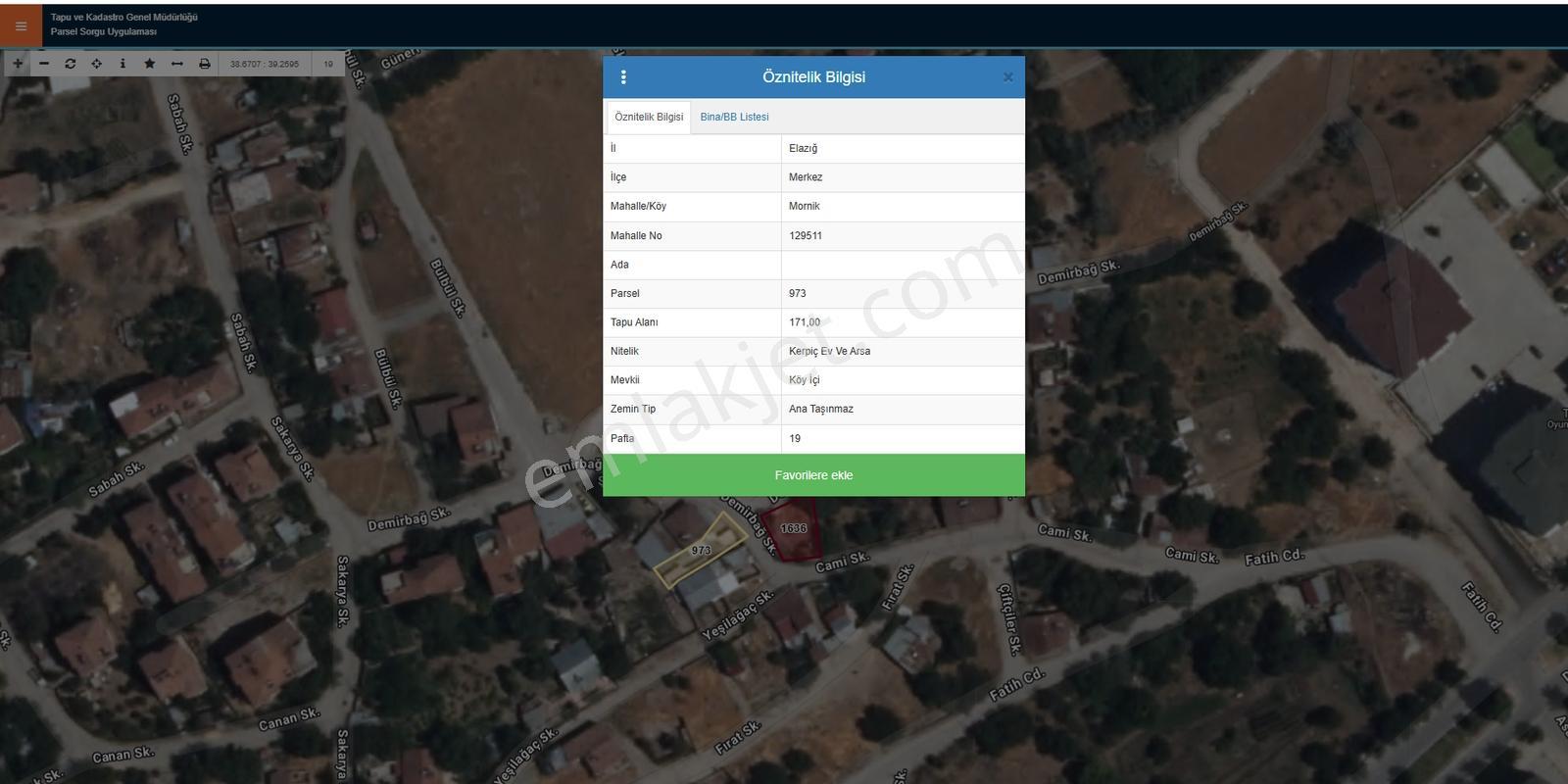Click the Pafta row label
This screenshot has height=784, width=1568.
(x=622, y=438)
